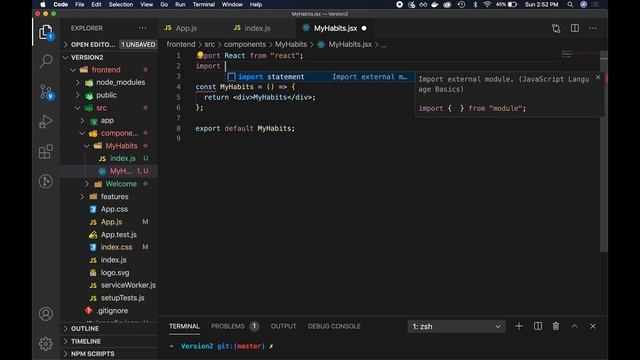Click the Explorer more actions ellipsis
This screenshot has width=640, height=360.
click(x=142, y=28)
